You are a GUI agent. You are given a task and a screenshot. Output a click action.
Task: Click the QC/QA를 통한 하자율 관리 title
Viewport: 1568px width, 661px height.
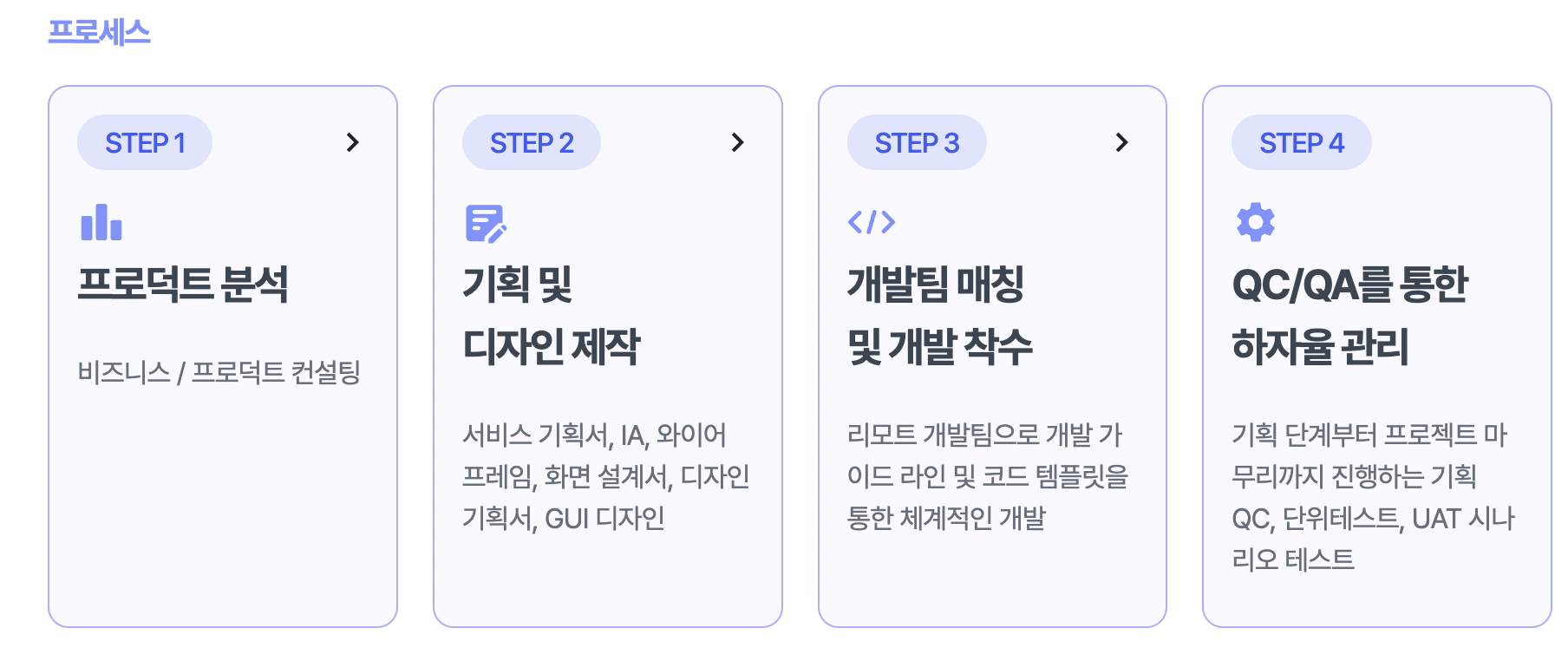click(x=1349, y=315)
